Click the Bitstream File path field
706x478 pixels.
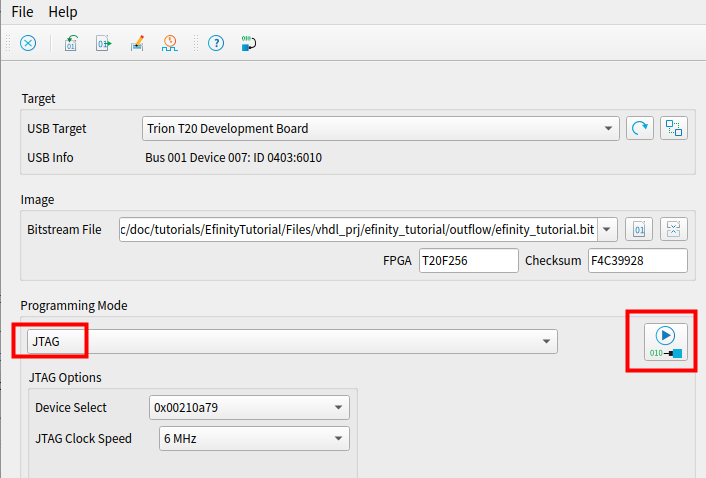(x=358, y=230)
